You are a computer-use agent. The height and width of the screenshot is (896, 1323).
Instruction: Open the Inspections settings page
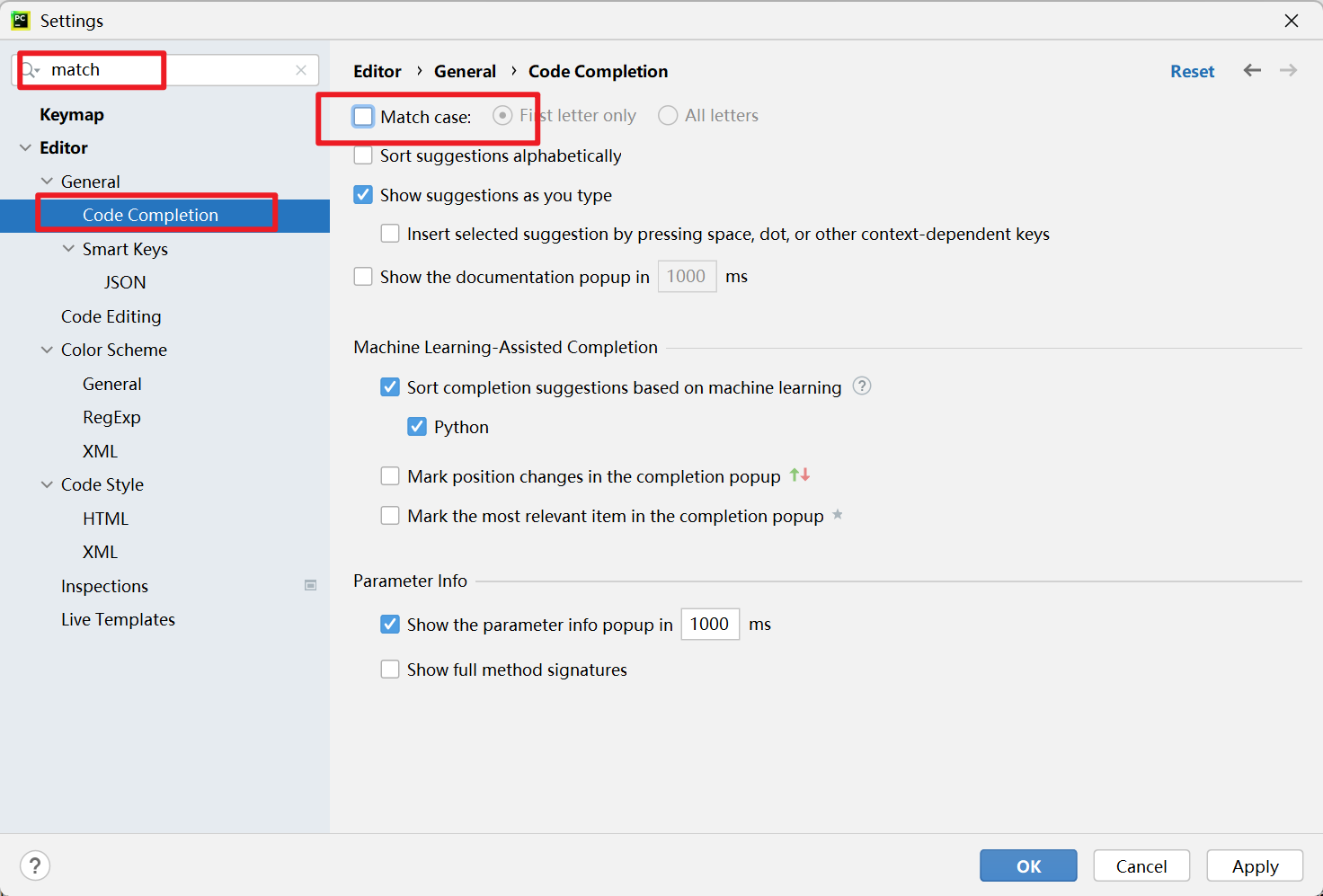point(104,586)
